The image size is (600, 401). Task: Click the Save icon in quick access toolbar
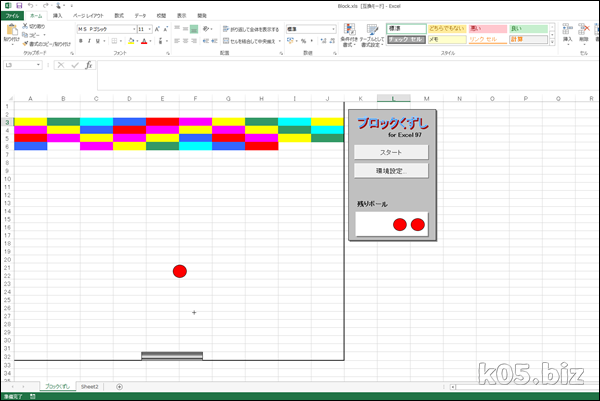[x=19, y=6]
